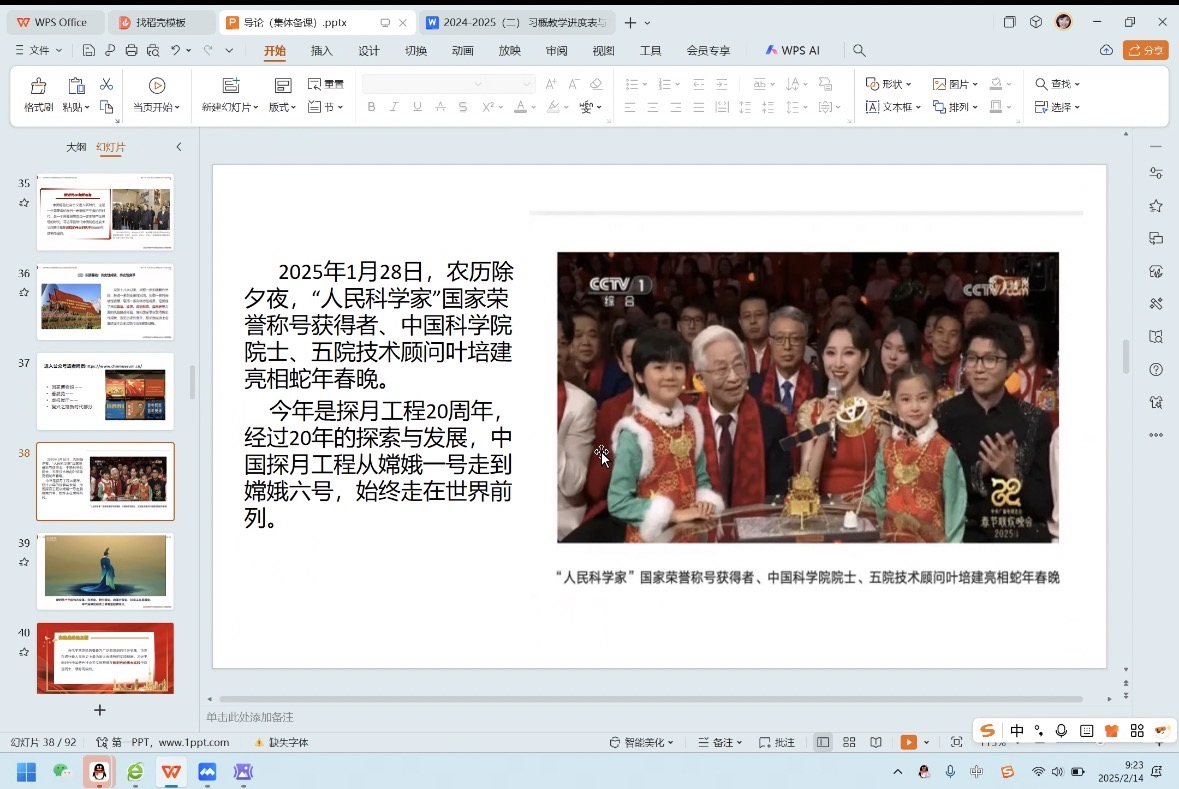
Task: Click the Undo arrow icon
Action: coord(176,50)
